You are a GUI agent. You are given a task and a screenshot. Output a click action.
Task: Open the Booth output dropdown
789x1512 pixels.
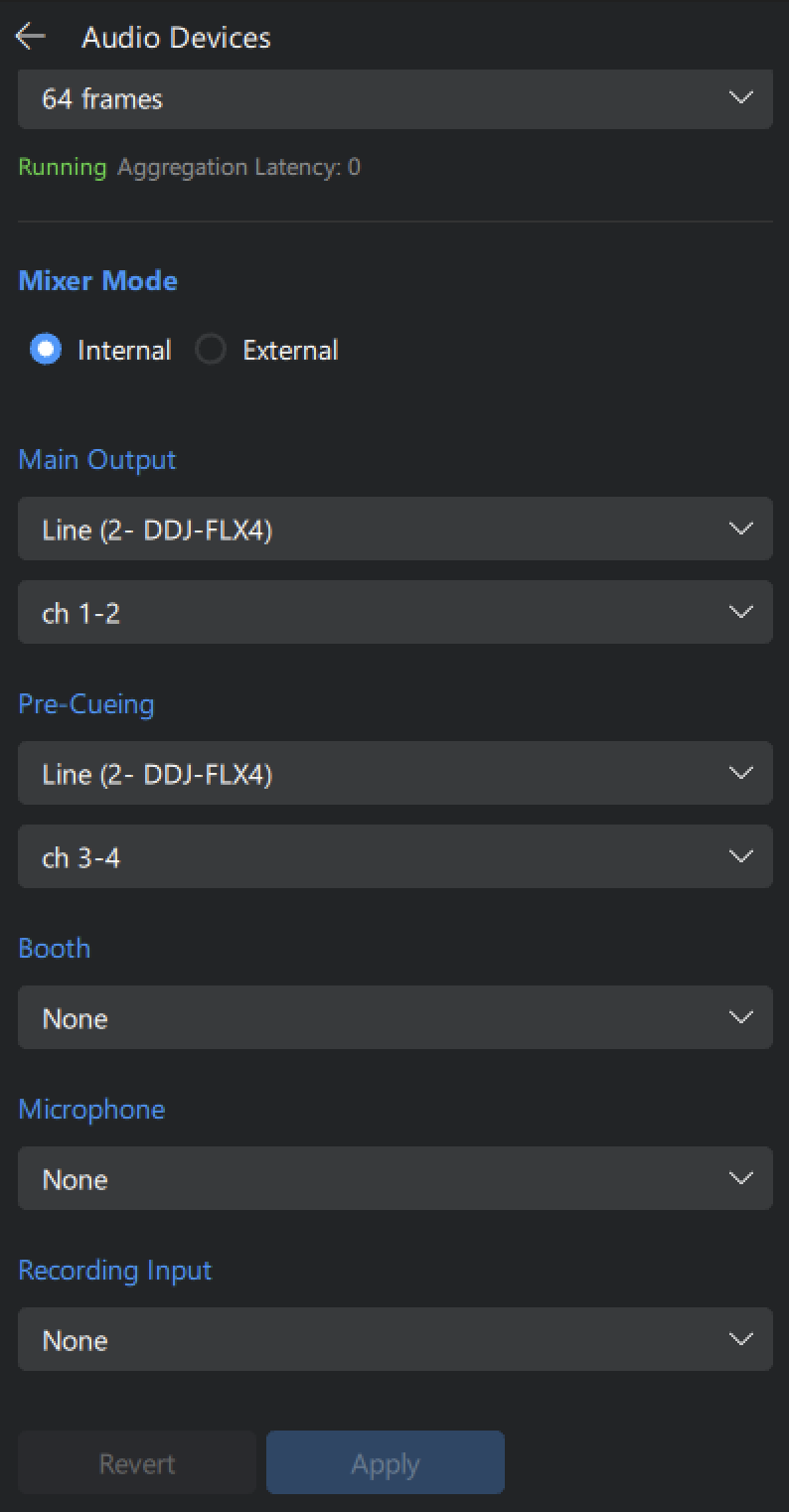394,1017
